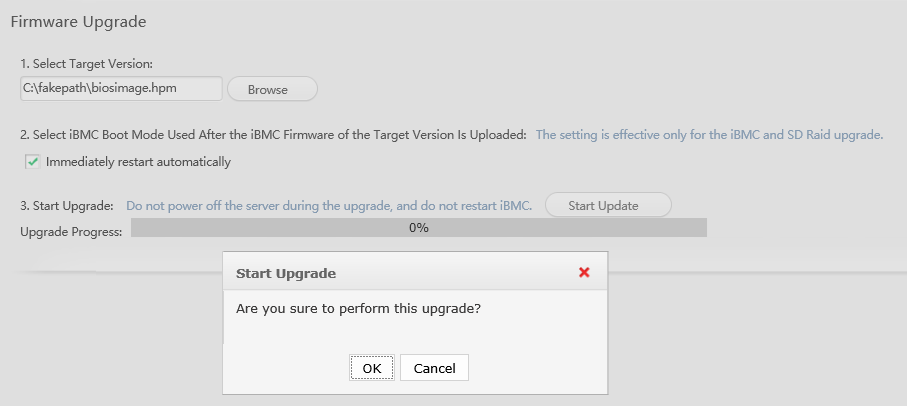
Task: Click the divider line beneath Upgrade Progress
Action: point(120,270)
